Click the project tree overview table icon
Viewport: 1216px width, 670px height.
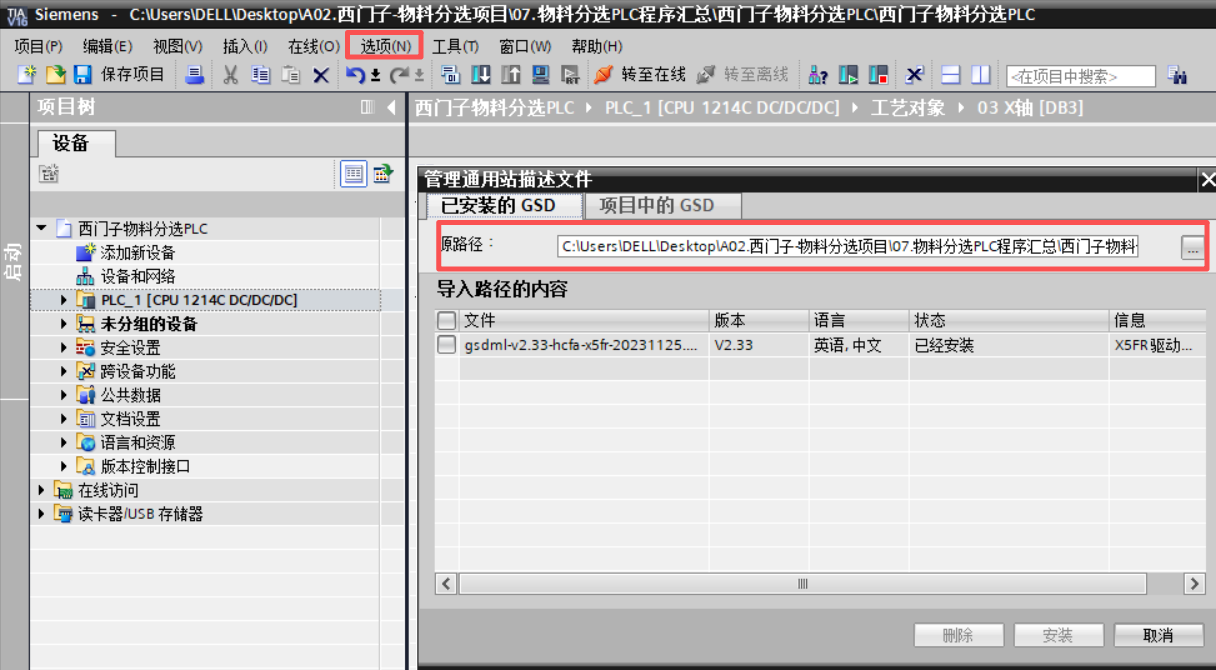(354, 174)
